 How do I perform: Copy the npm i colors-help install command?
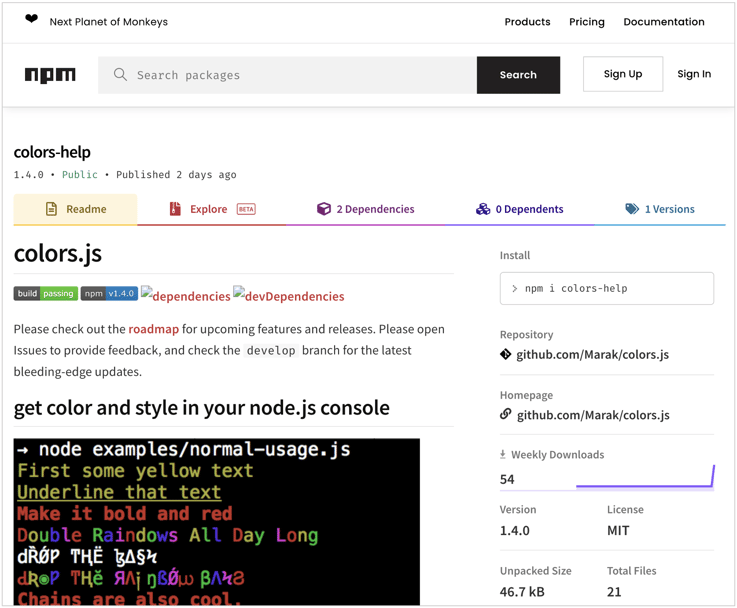click(607, 288)
